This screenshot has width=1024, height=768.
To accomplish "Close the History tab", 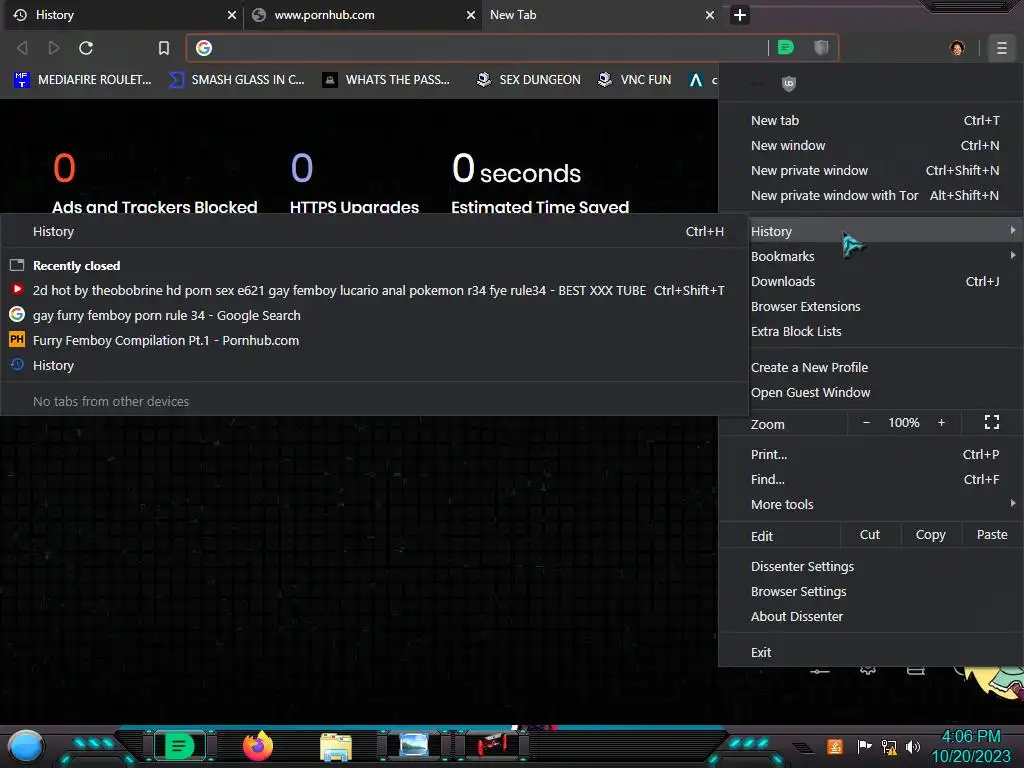I will tap(231, 15).
